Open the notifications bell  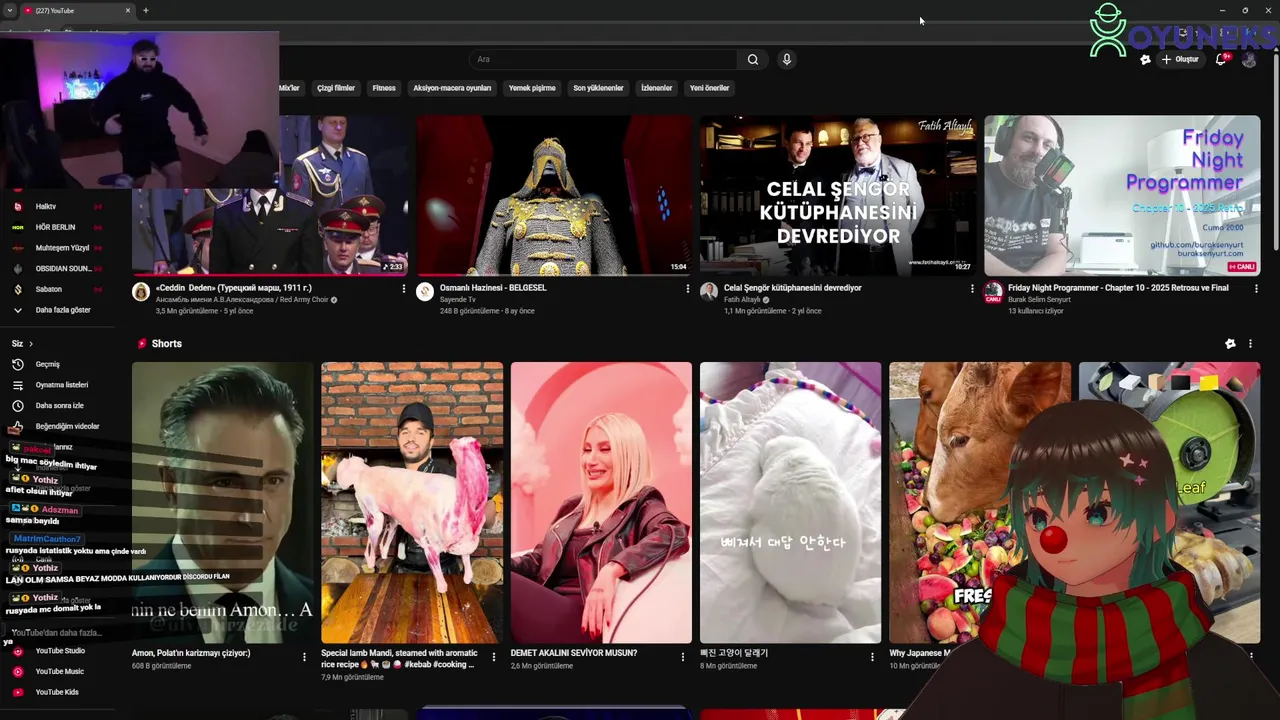pos(1221,59)
